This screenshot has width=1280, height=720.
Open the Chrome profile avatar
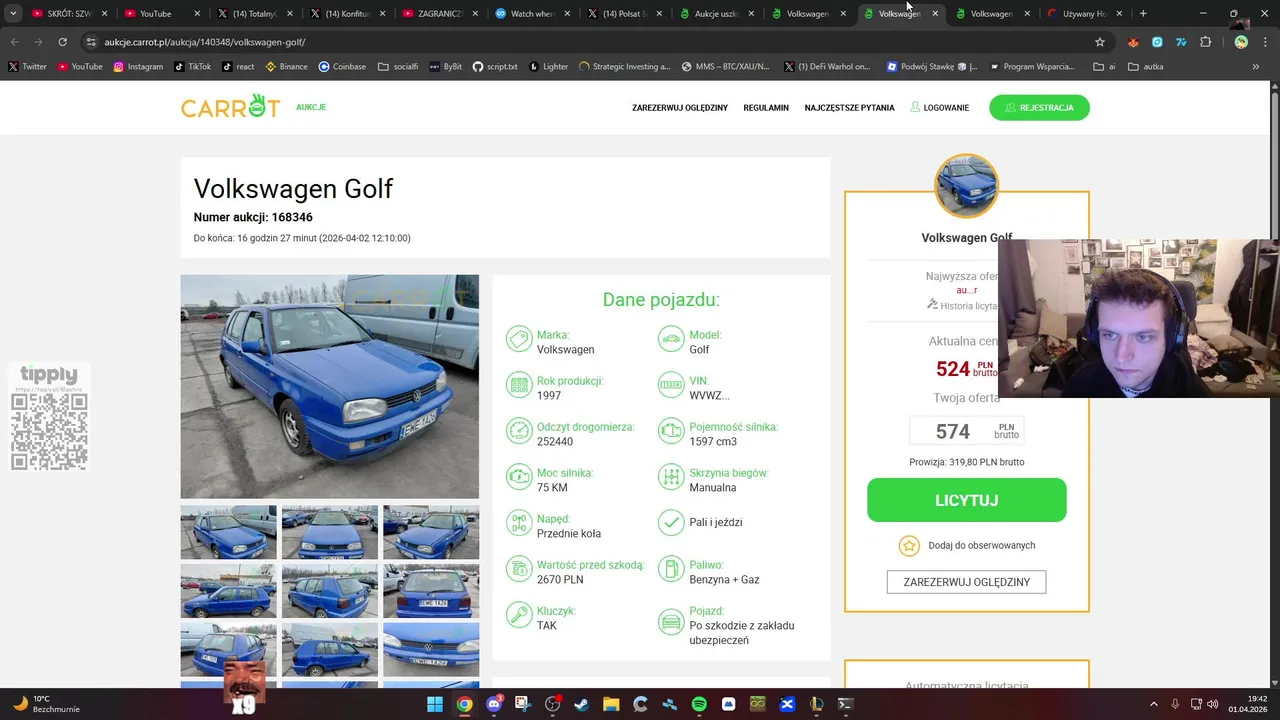pyautogui.click(x=1241, y=42)
